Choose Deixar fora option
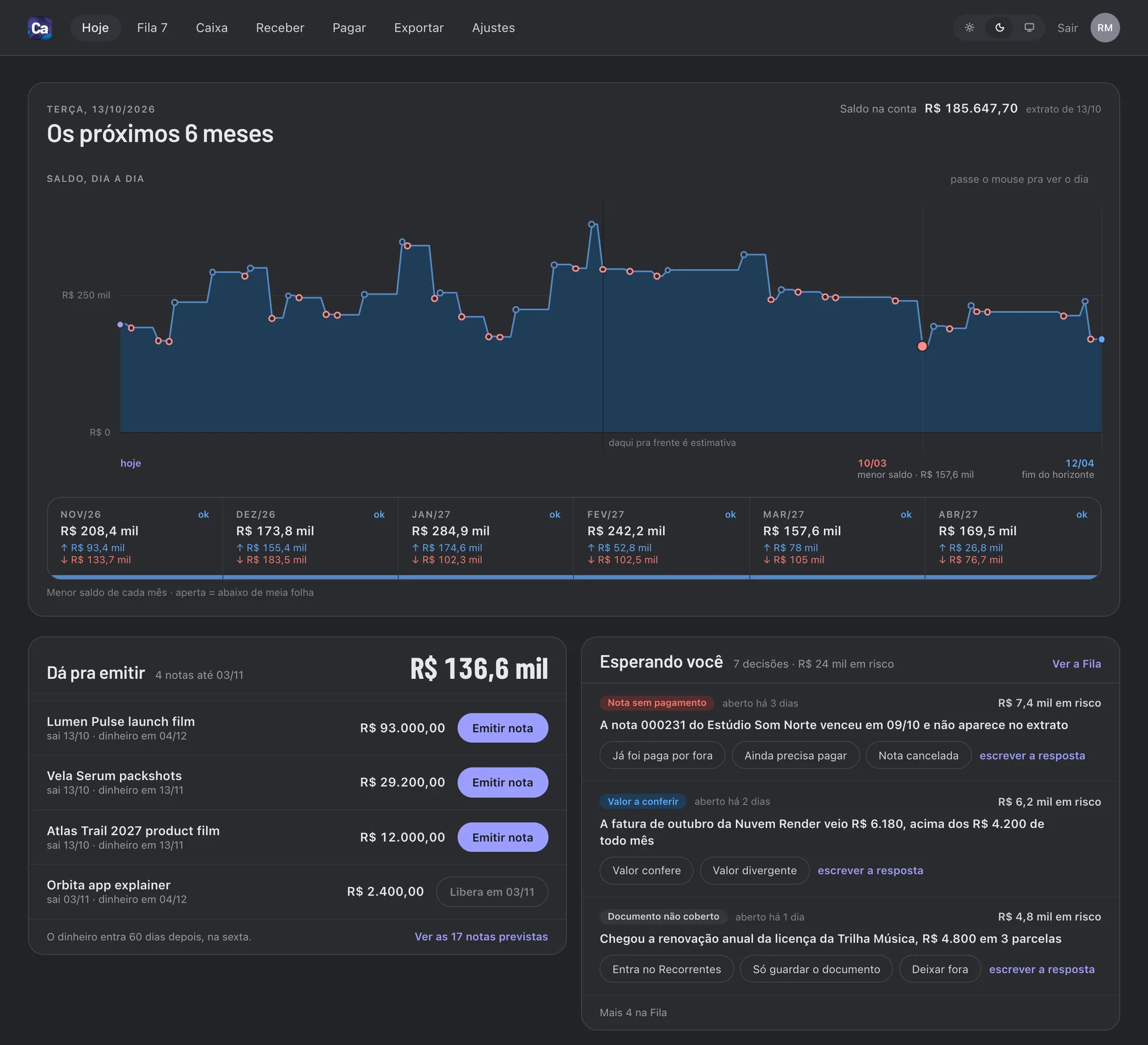 coord(939,970)
